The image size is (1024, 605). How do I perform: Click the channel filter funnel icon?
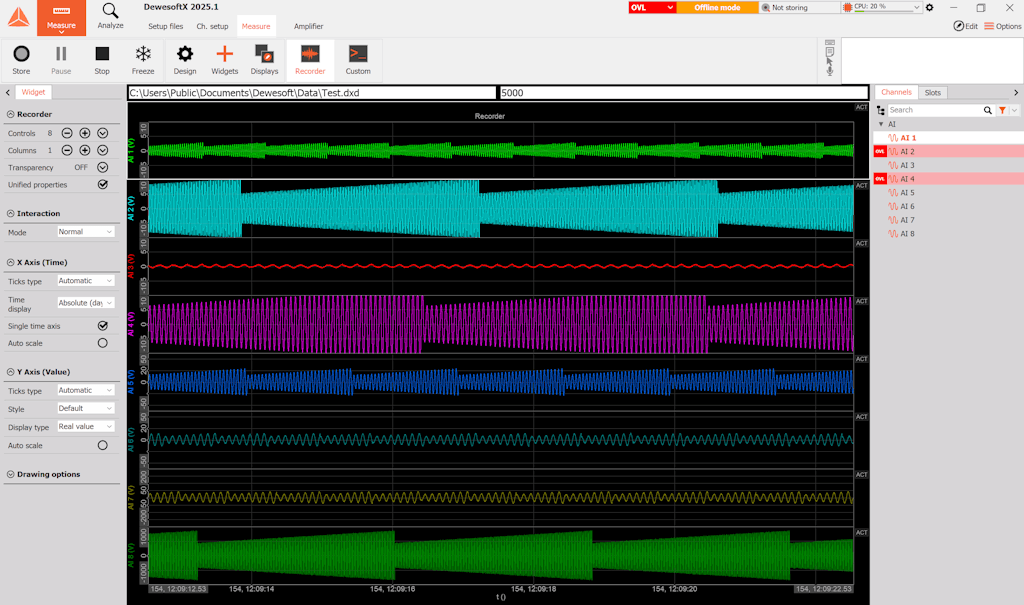coord(1002,110)
